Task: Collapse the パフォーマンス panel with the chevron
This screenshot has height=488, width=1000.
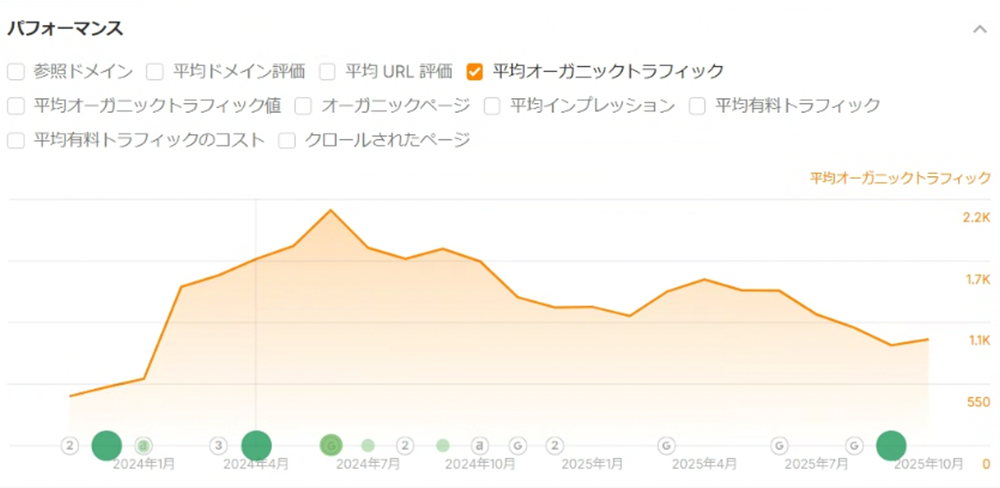Action: pyautogui.click(x=980, y=29)
